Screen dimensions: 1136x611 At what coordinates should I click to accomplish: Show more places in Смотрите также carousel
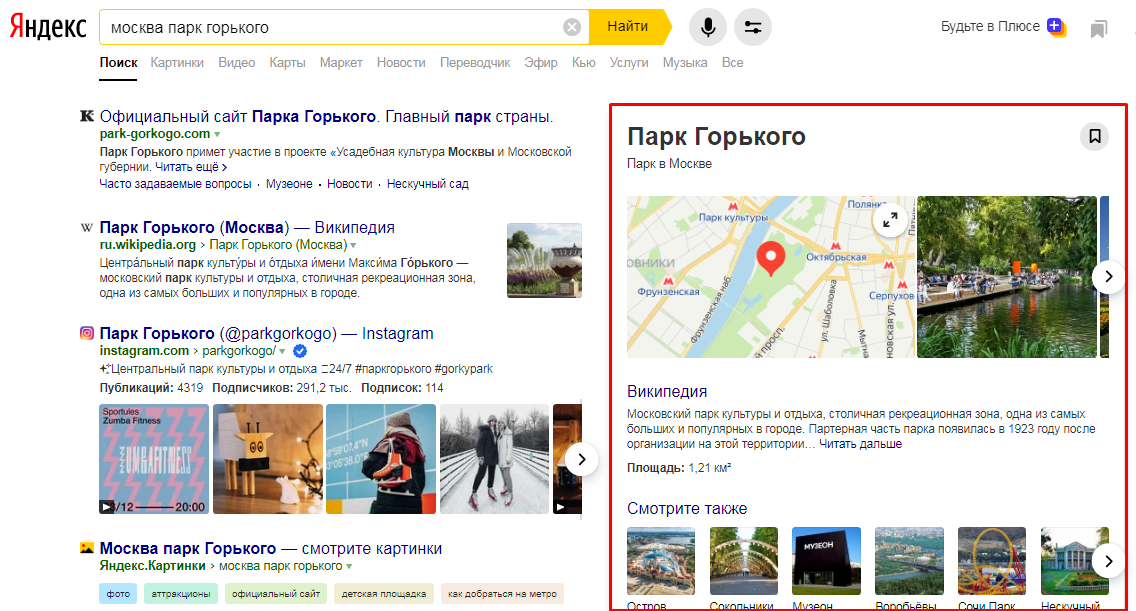(x=1108, y=560)
